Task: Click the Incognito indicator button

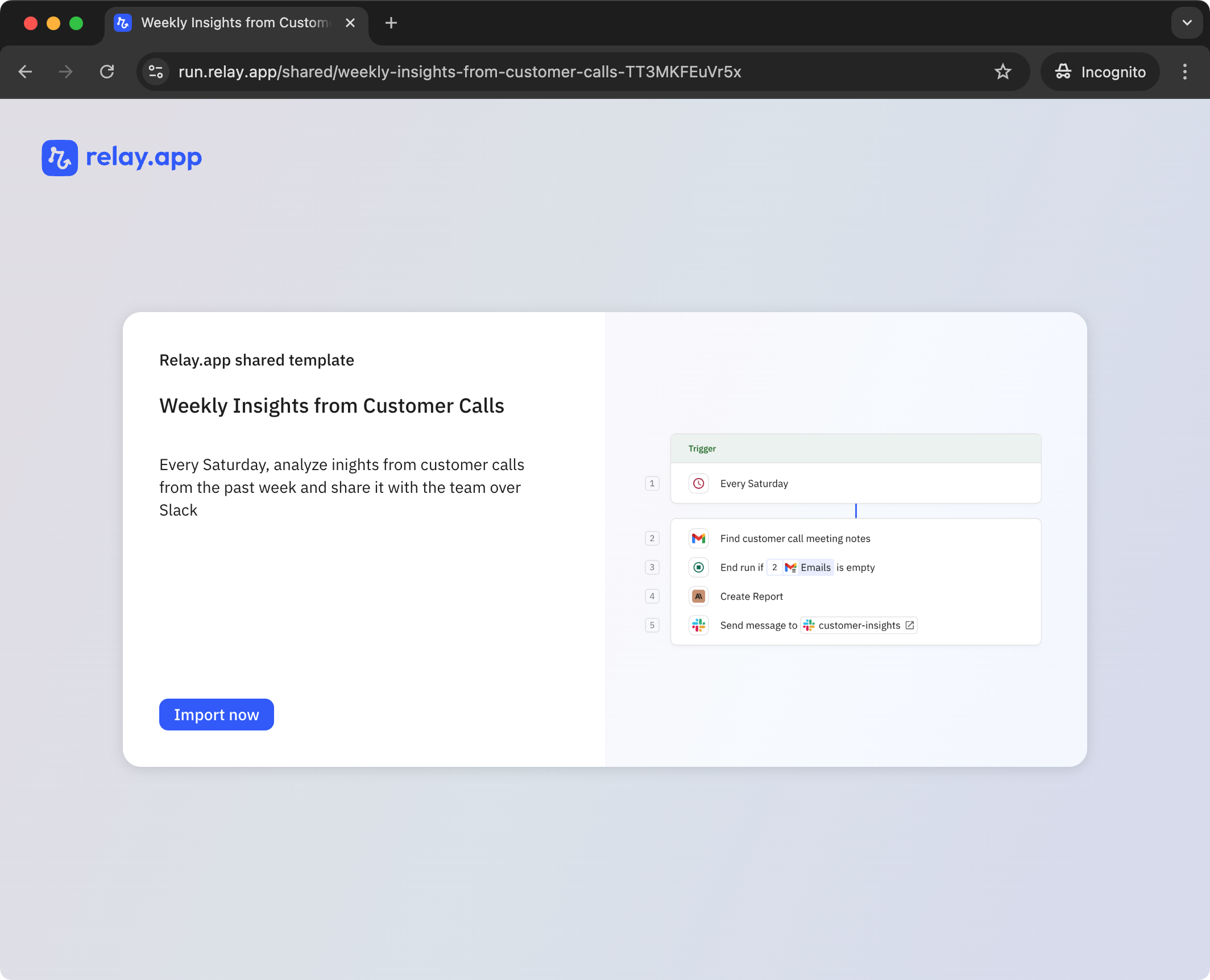Action: pyautogui.click(x=1100, y=72)
